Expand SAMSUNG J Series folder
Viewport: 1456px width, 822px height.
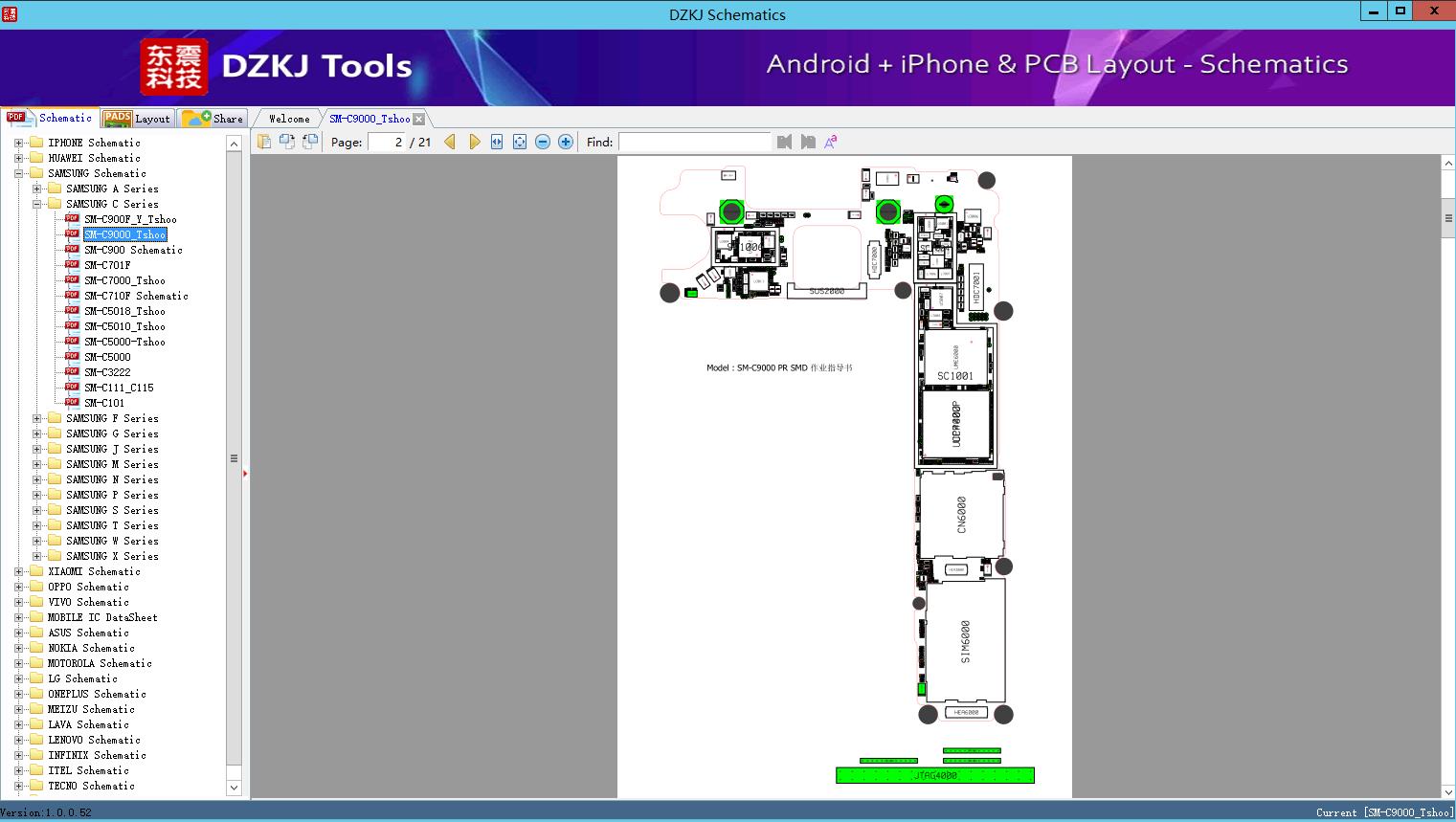pos(36,449)
